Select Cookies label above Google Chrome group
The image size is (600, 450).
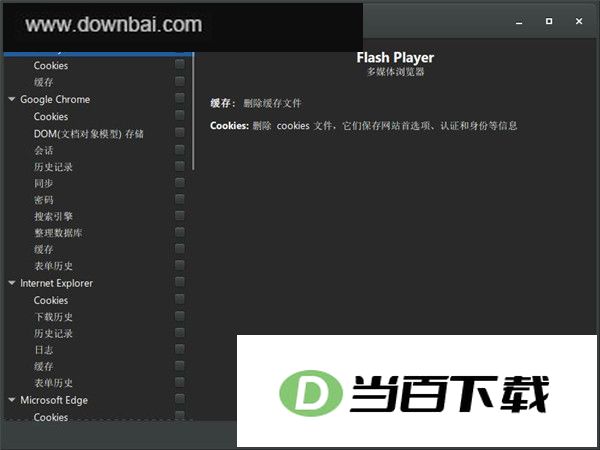[x=51, y=65]
